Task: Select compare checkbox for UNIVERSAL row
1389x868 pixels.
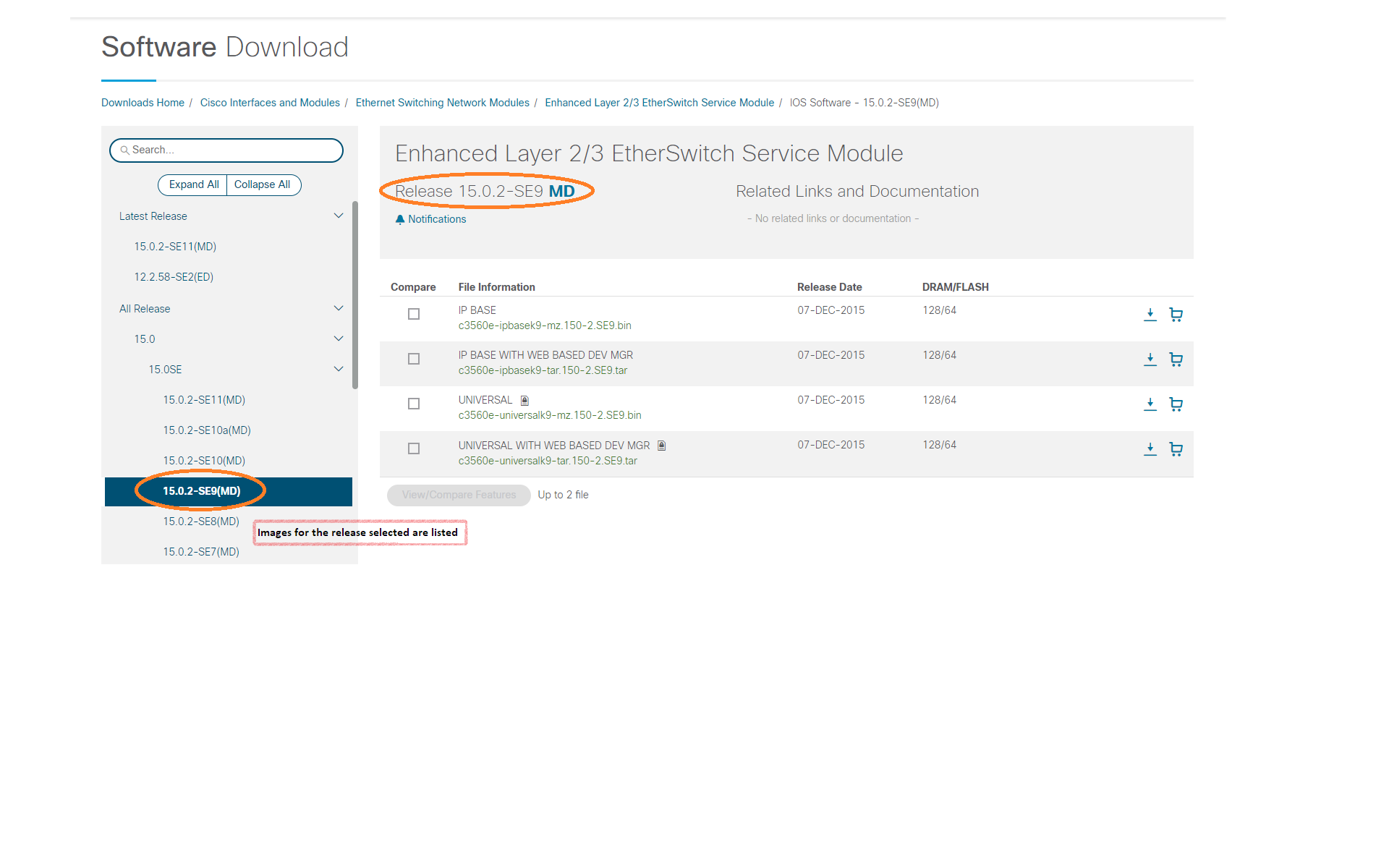Action: (414, 404)
